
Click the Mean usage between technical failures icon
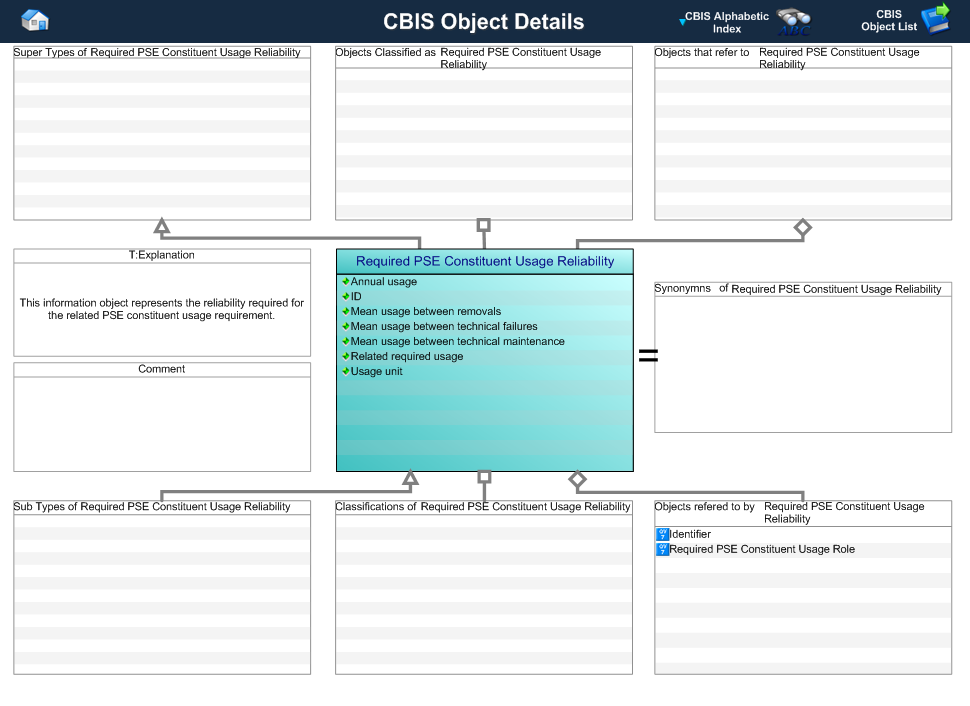click(346, 326)
